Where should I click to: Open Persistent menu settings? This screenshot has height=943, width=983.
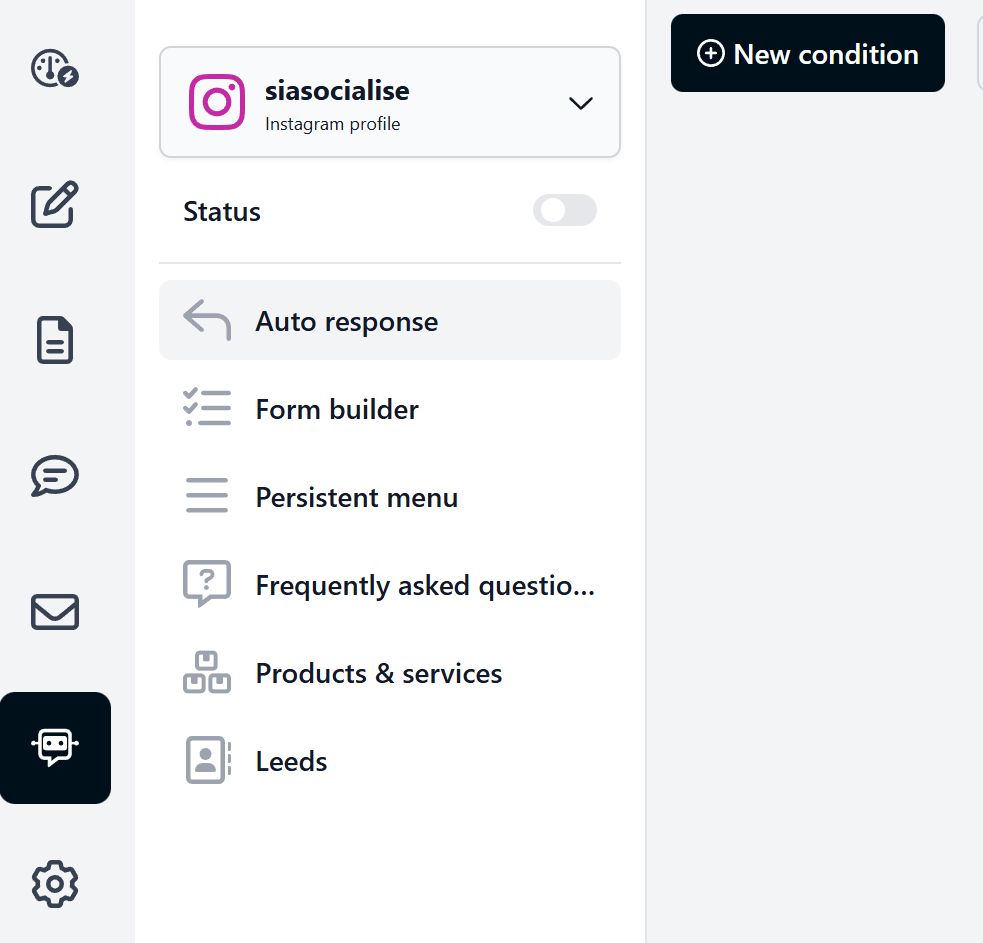click(356, 496)
